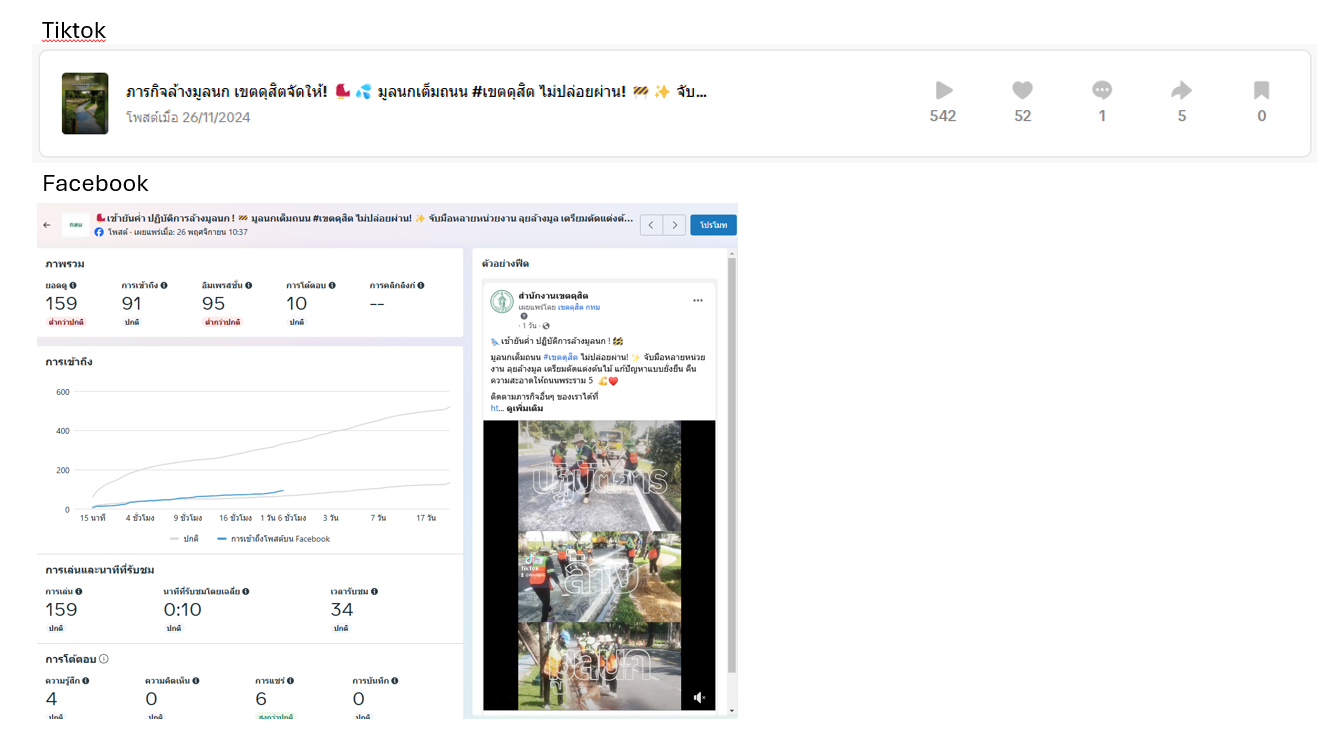Show info for the อิมเพรสชั่น metric
Screen dimensions: 1330x748
[x=248, y=285]
